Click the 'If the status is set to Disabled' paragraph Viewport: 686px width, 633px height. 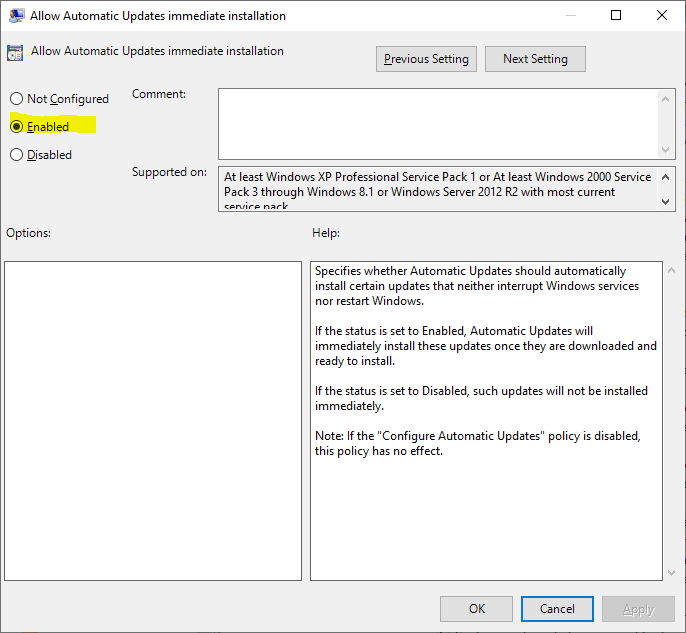pos(481,398)
